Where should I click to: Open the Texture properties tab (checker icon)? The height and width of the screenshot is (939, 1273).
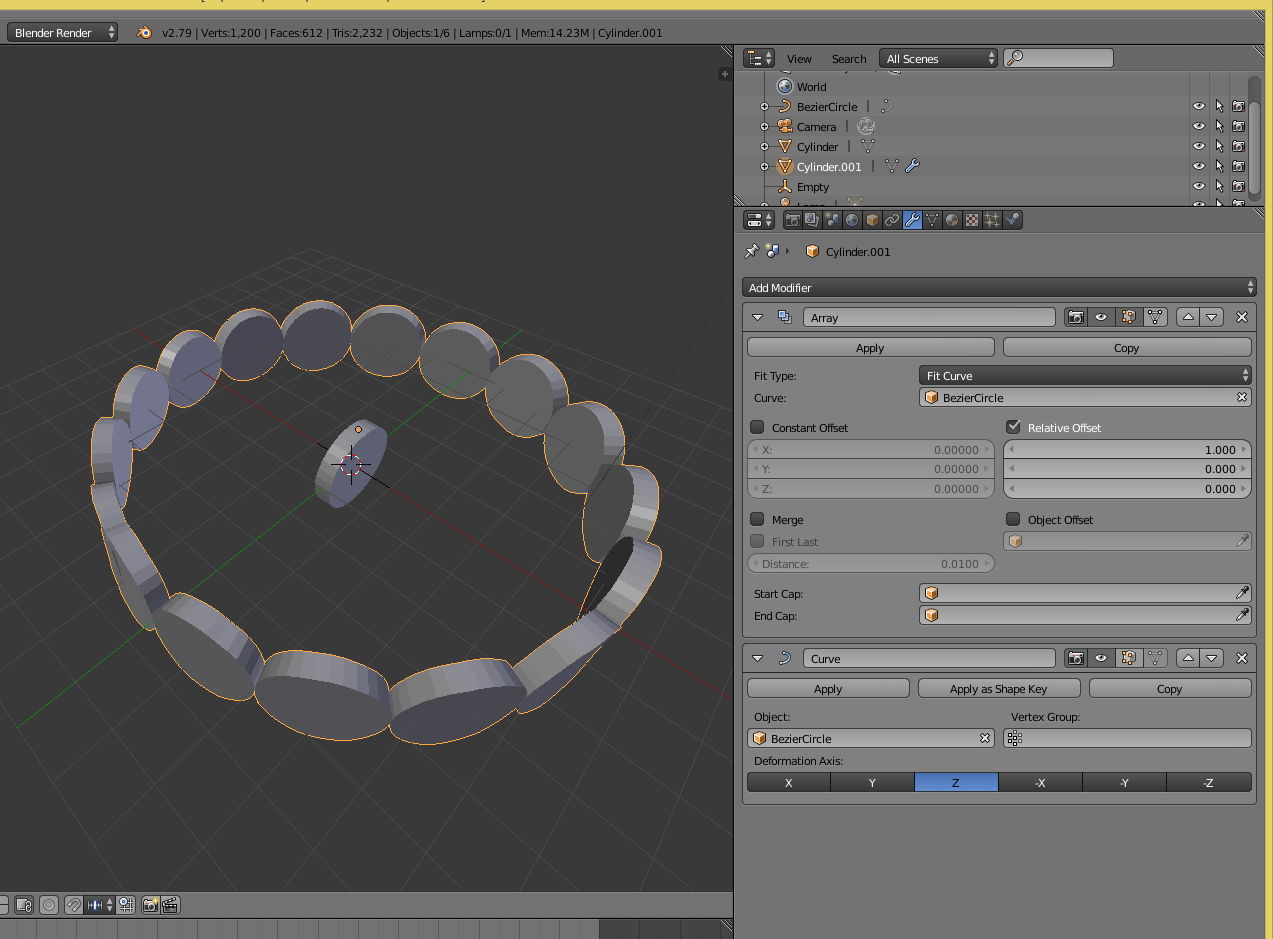click(972, 220)
